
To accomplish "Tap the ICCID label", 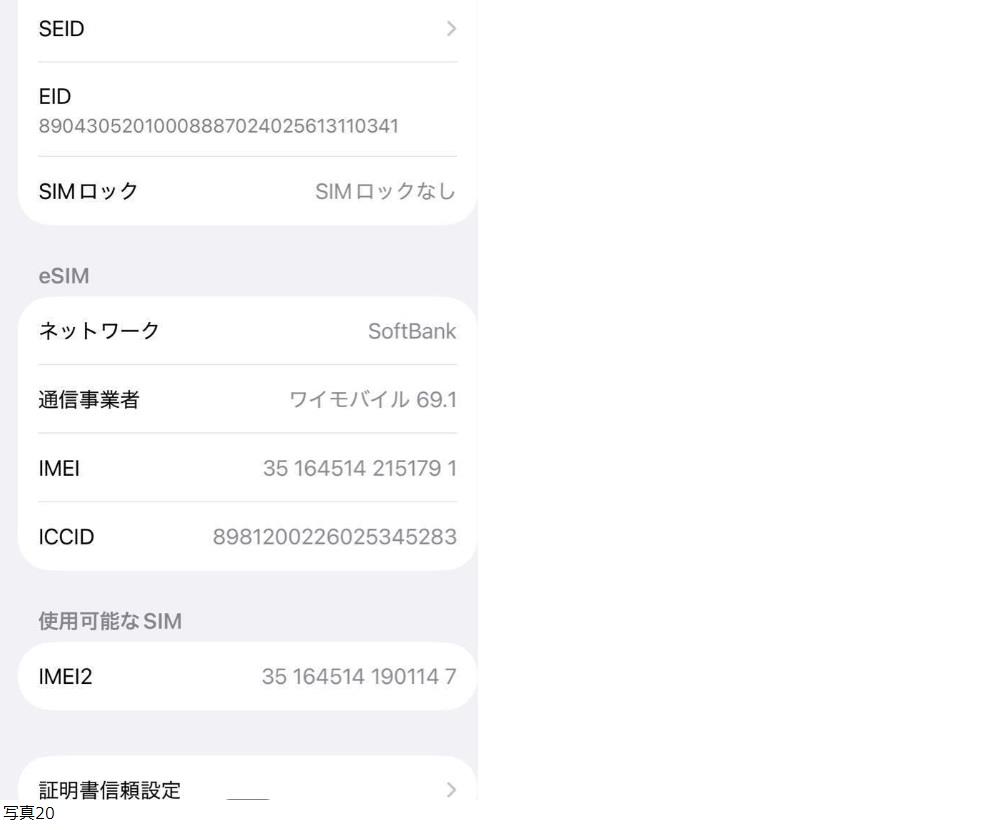I will tap(65, 537).
